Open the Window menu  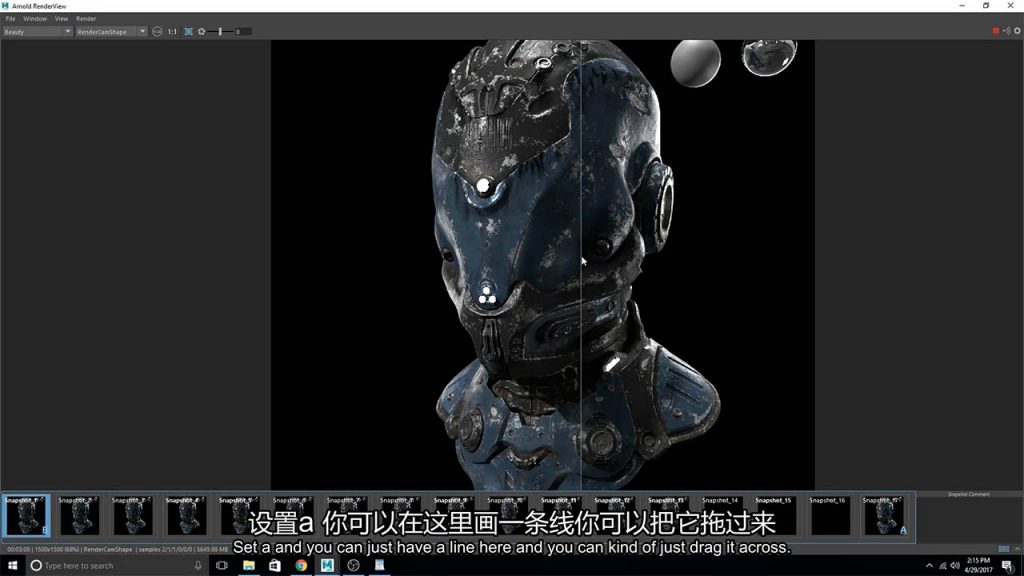pos(35,19)
